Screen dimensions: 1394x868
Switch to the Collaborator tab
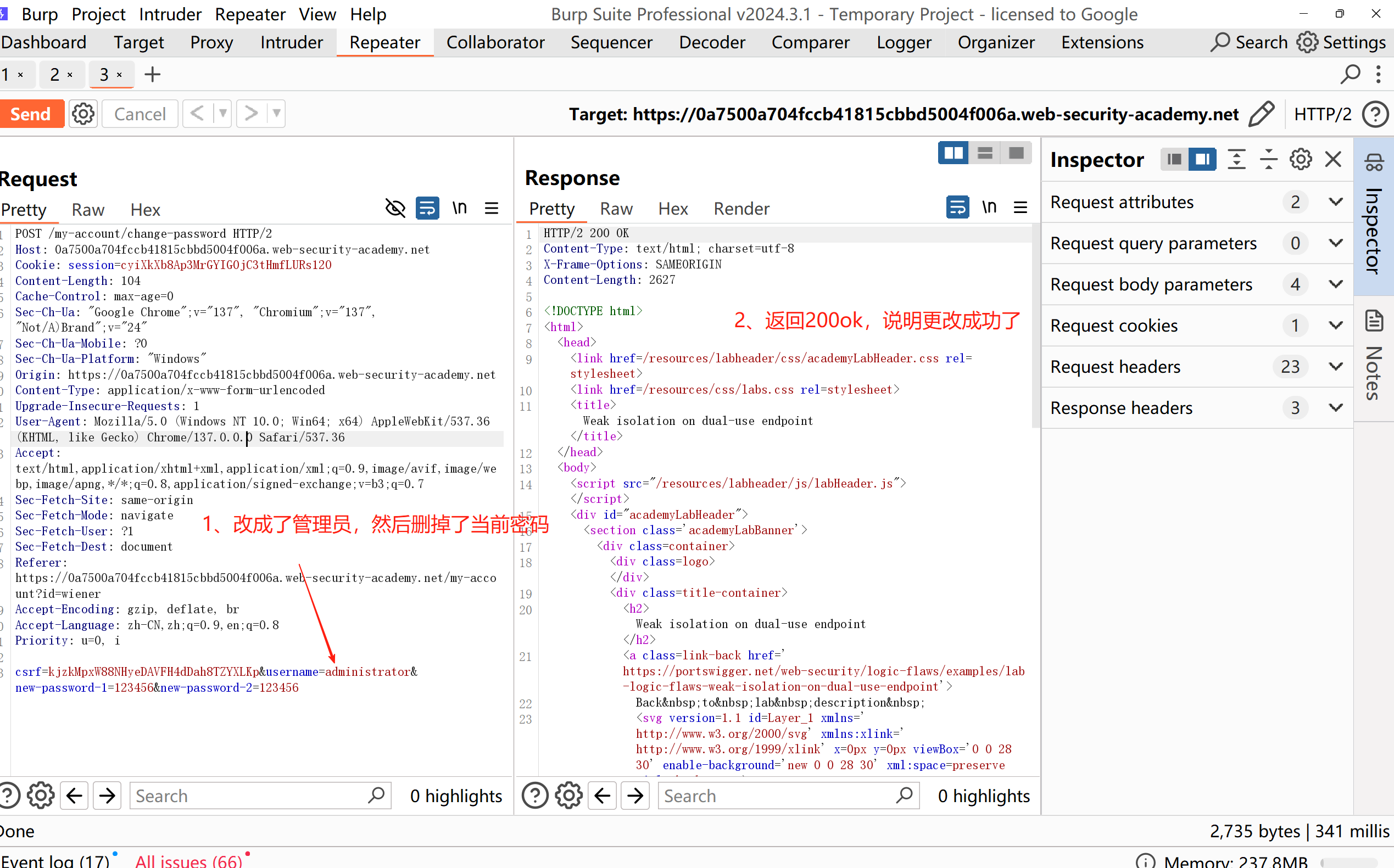pyautogui.click(x=495, y=42)
